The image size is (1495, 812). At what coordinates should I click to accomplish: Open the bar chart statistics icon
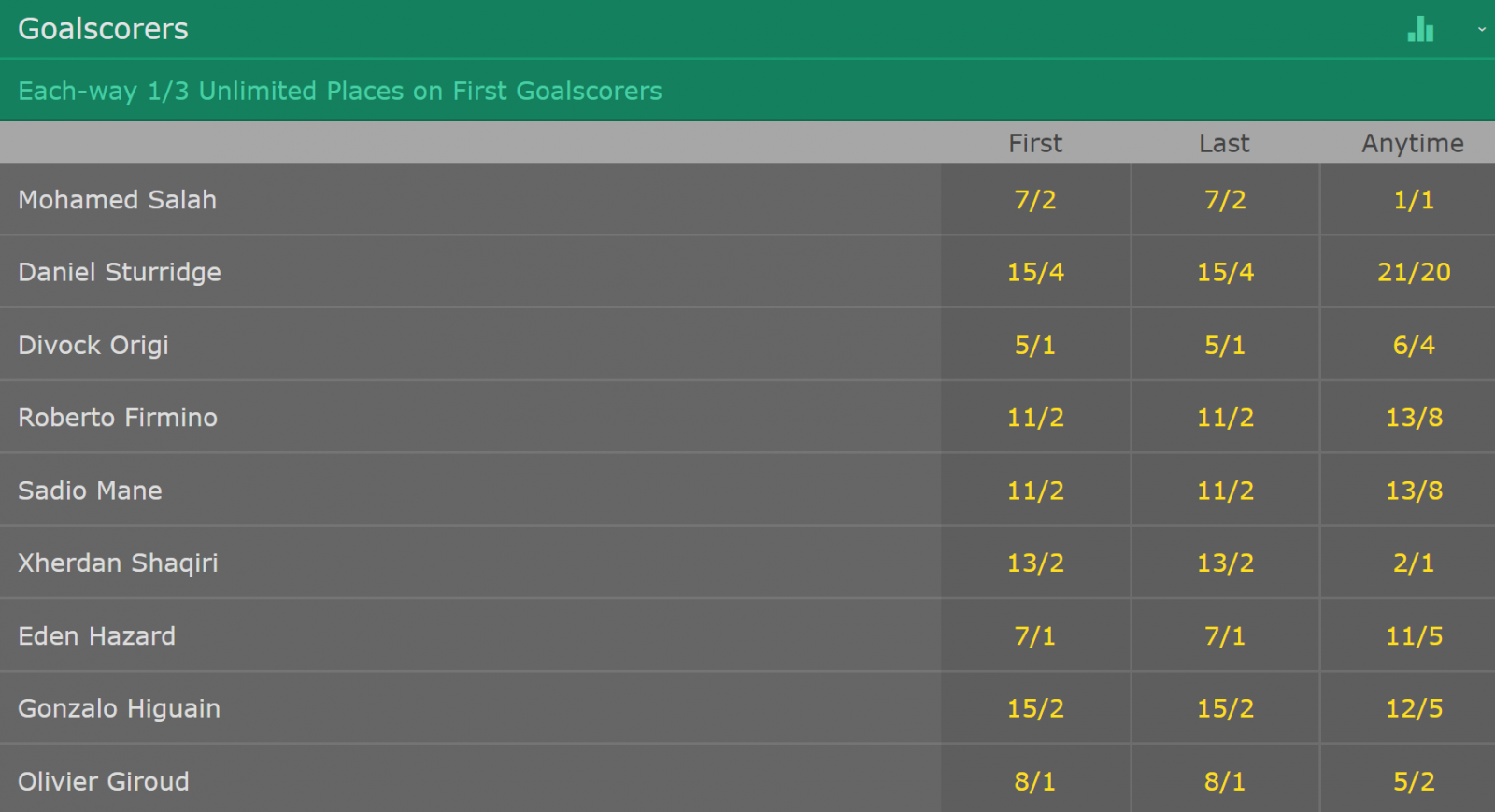(x=1420, y=30)
